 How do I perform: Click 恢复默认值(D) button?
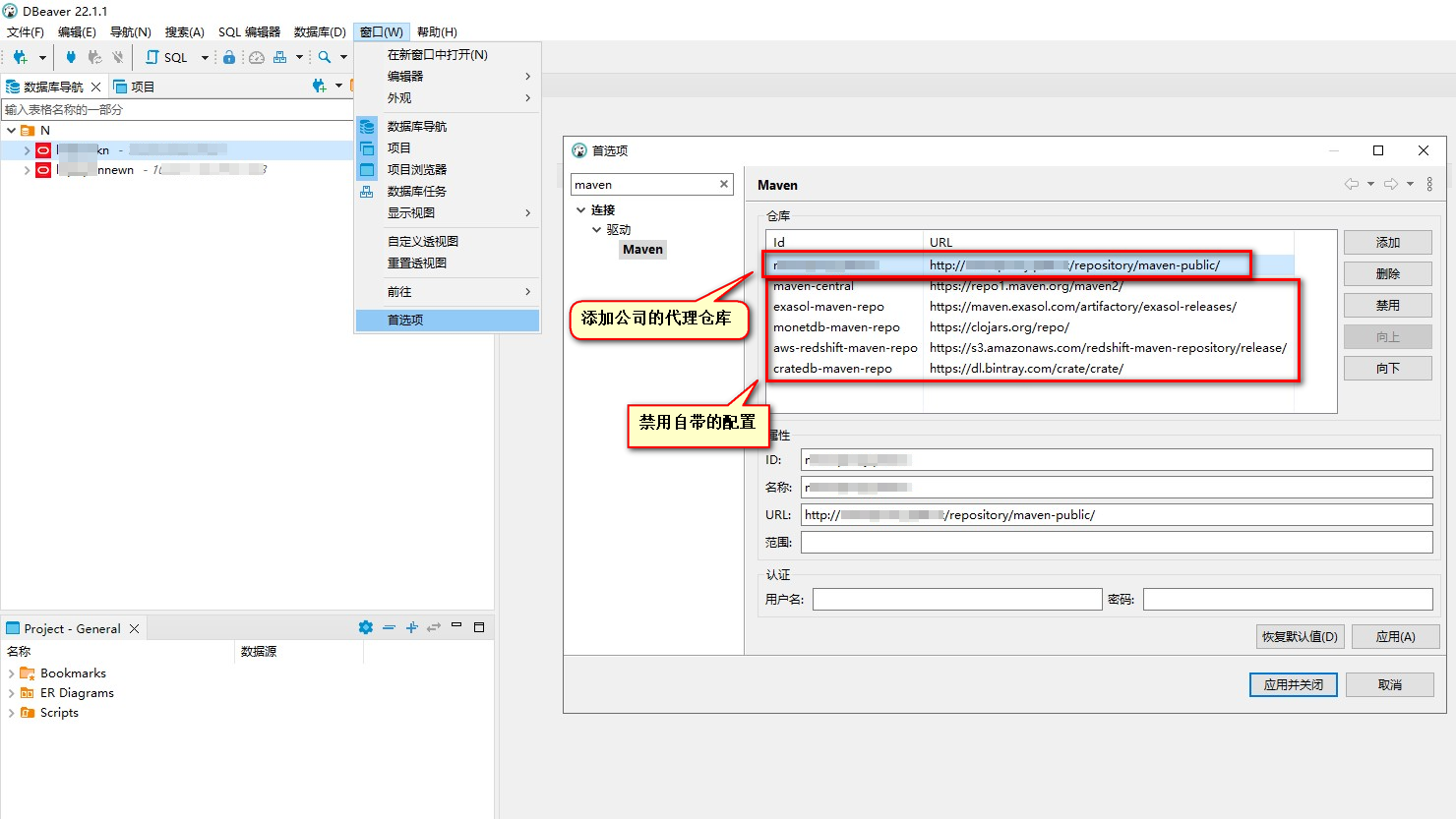pyautogui.click(x=1300, y=636)
